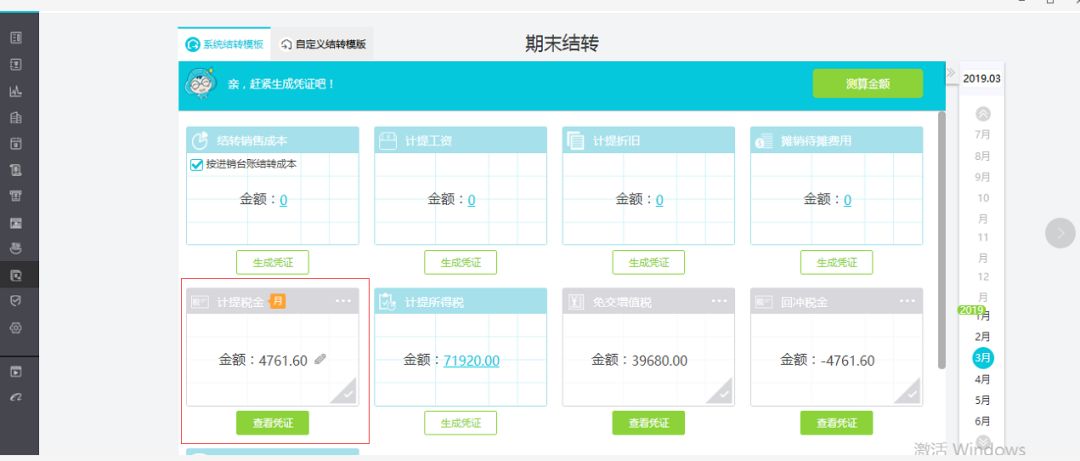
Task: Open the stamp icon in sidebar
Action: click(17, 248)
